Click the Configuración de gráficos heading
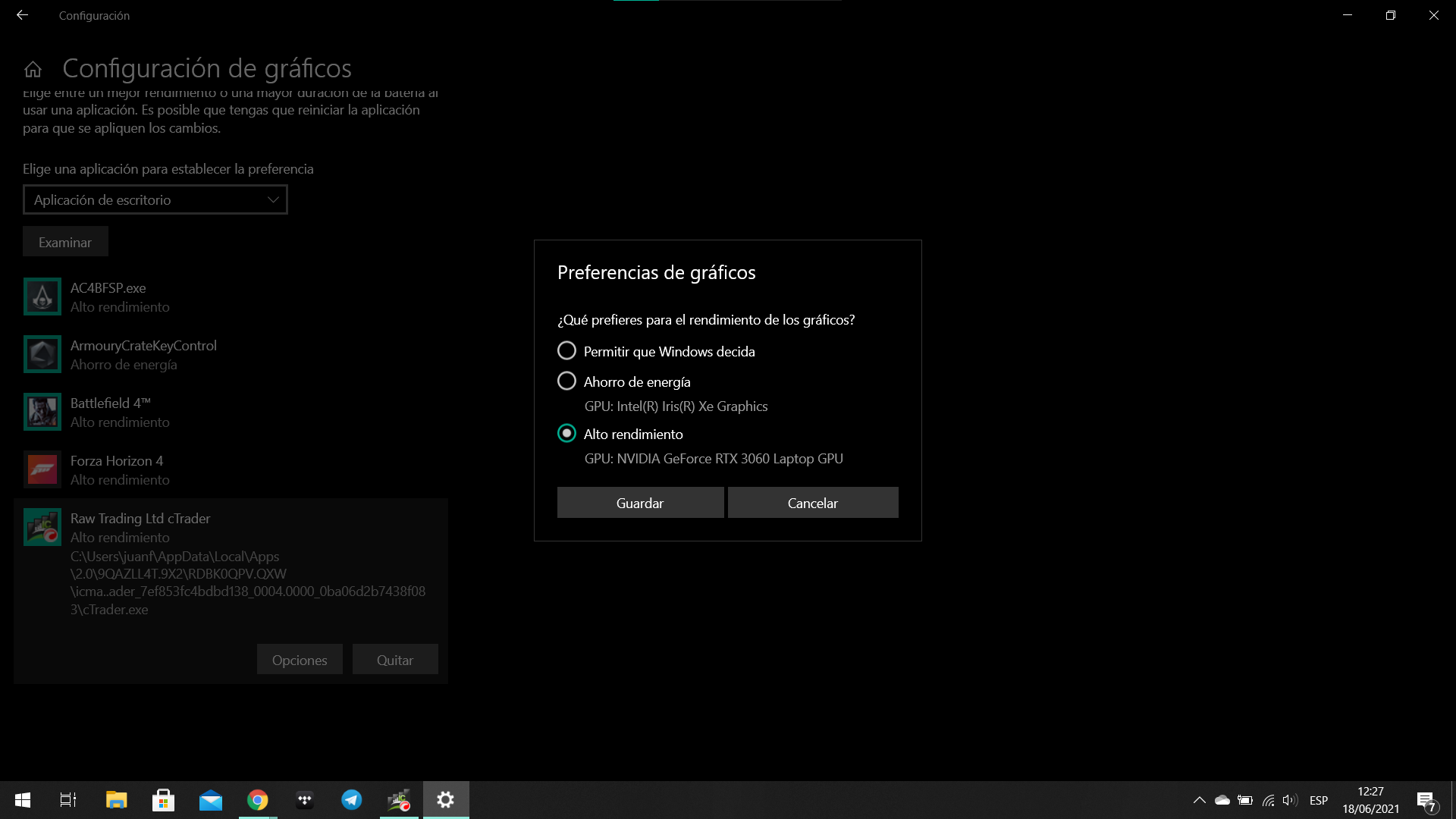Image resolution: width=1456 pixels, height=819 pixels. [x=207, y=68]
